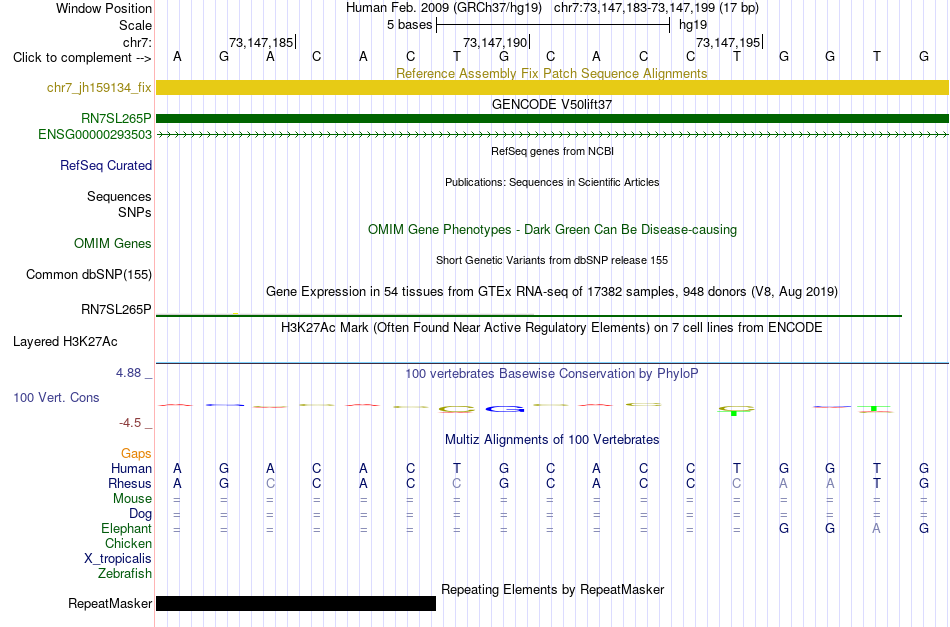This screenshot has width=950, height=627.
Task: Click the 4.88 upper scale value
Action: (x=128, y=373)
